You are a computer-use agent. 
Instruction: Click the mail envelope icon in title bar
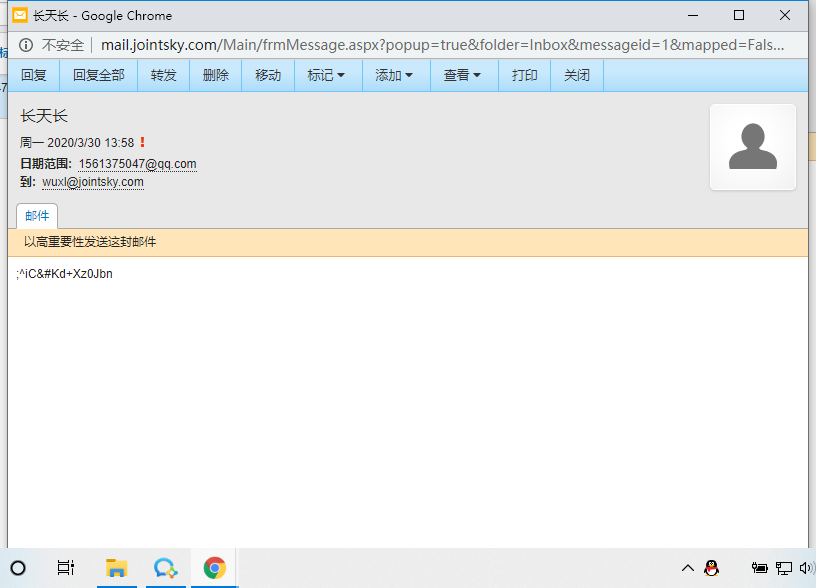(x=20, y=15)
